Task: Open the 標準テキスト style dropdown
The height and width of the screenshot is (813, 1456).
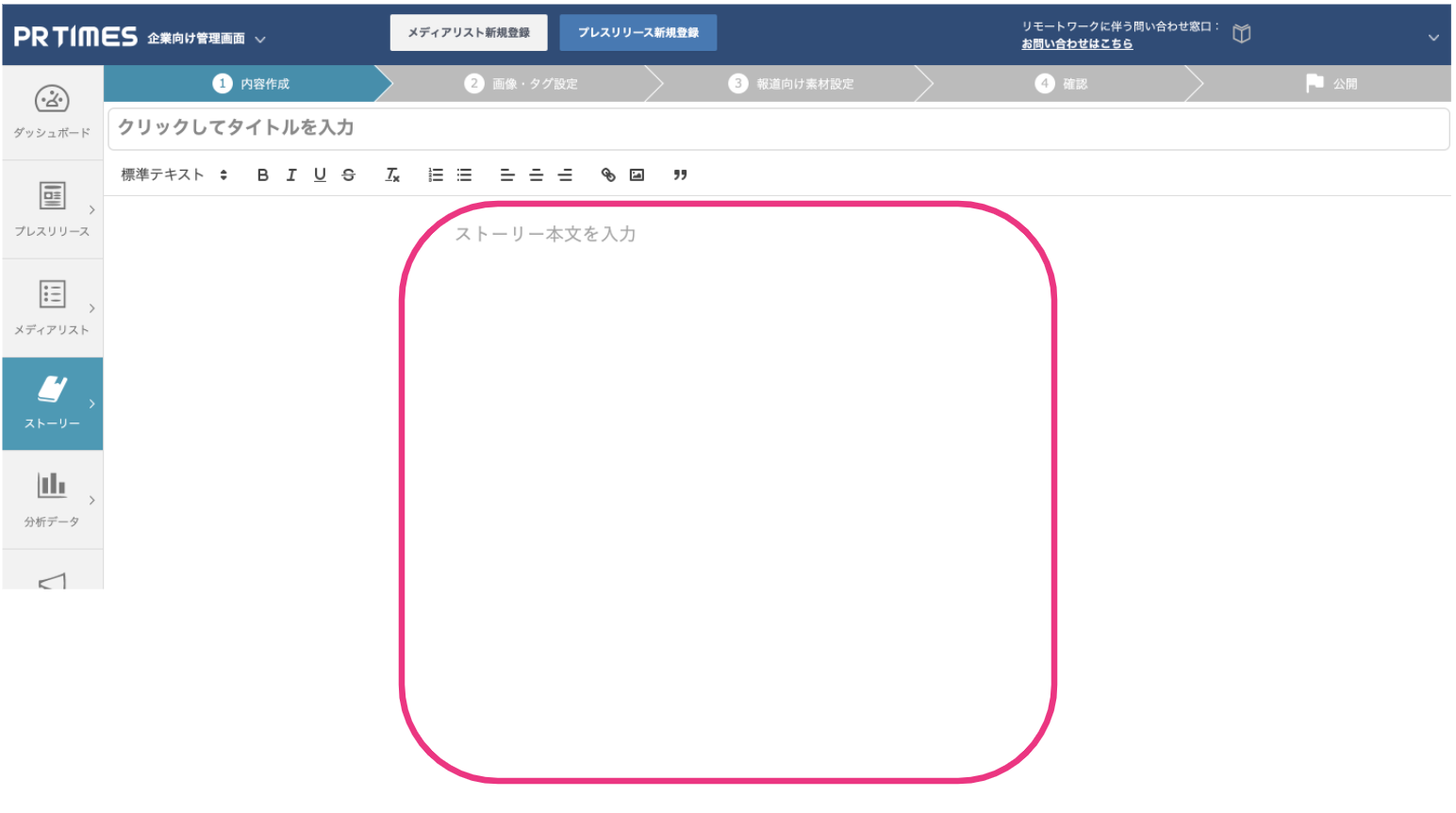Action: 170,174
